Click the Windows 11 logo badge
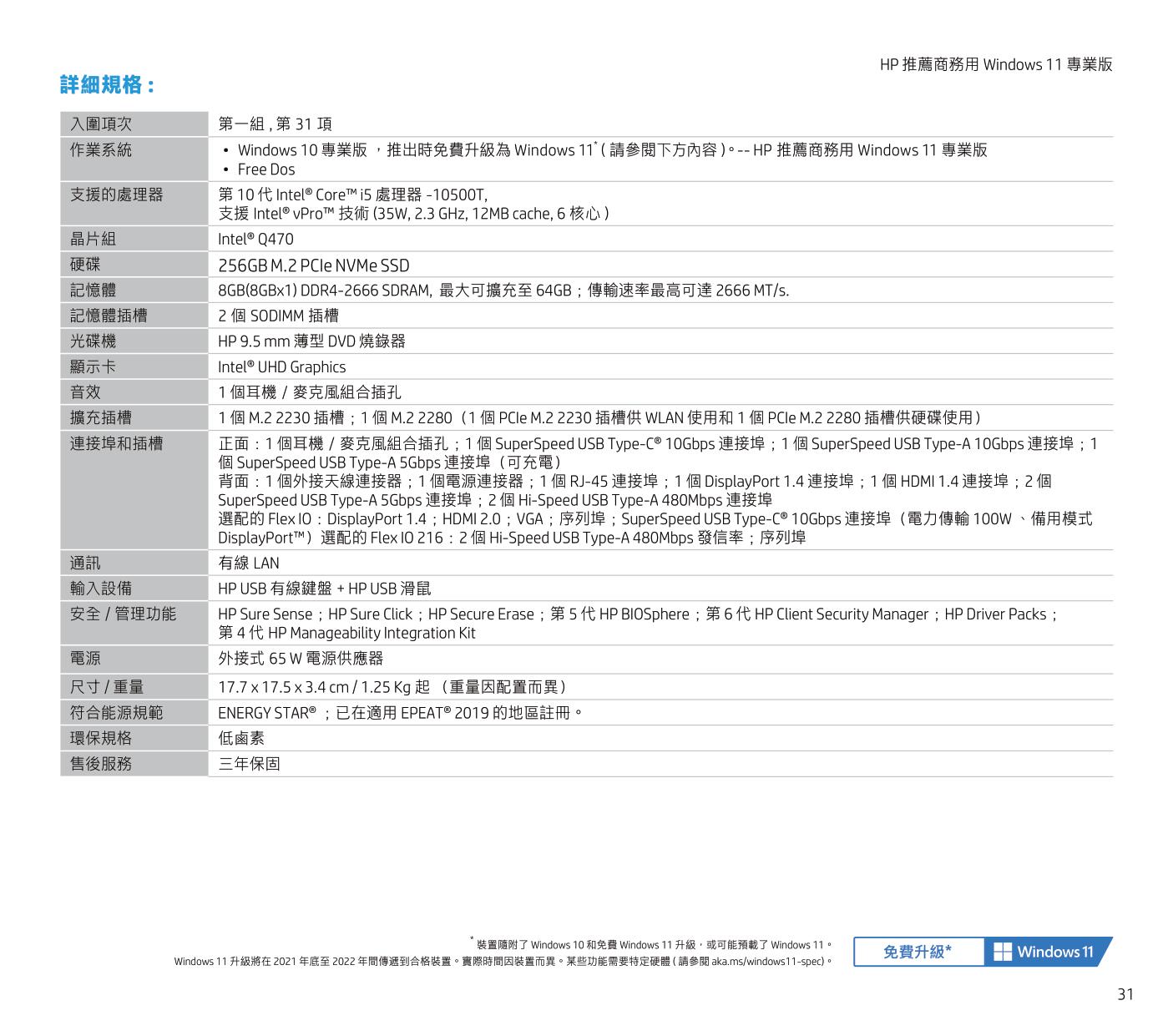This screenshot has width=1173, height=1036. pos(1049,952)
